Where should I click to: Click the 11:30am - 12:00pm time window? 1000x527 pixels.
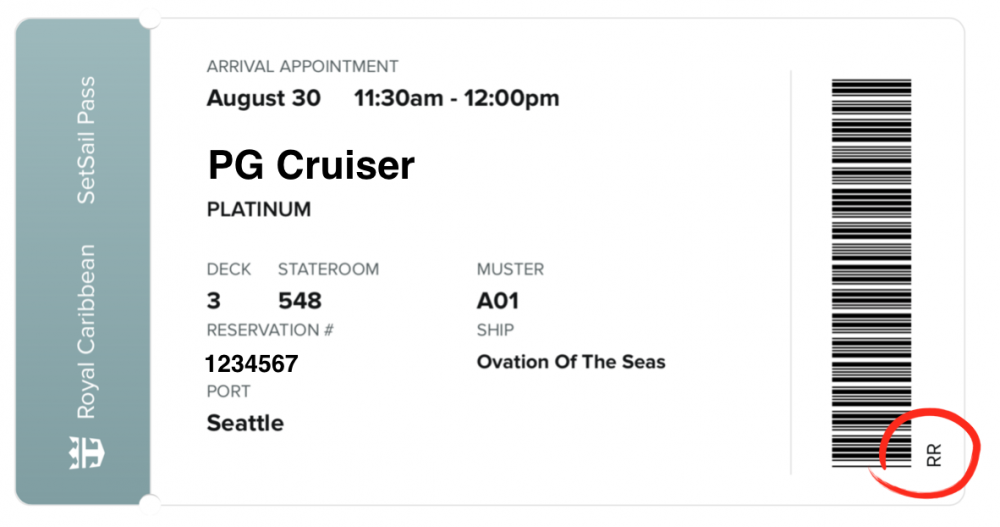point(457,98)
